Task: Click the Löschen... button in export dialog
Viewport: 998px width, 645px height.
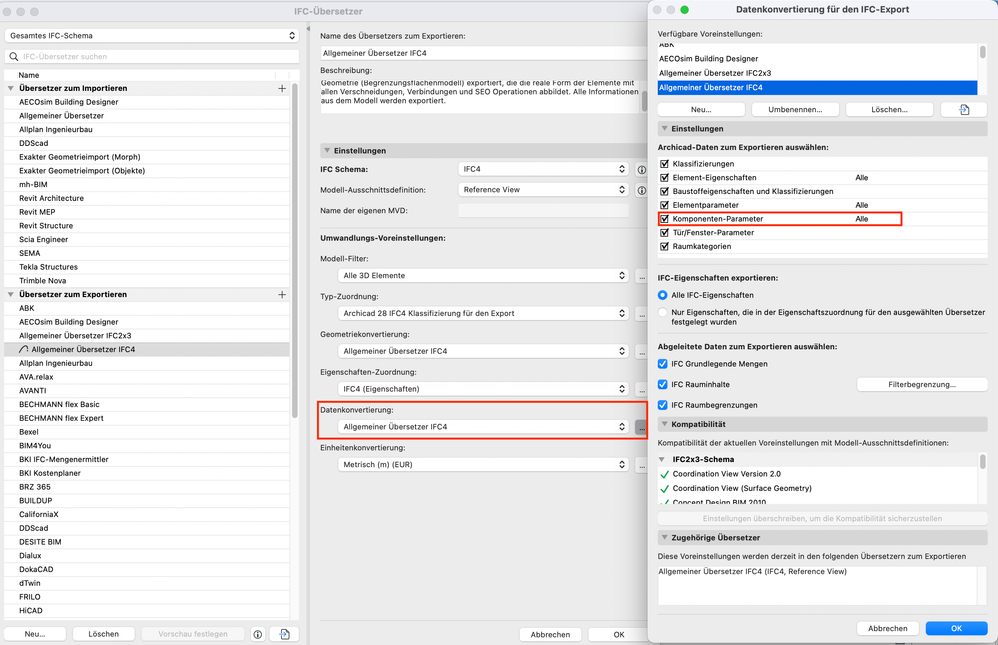Action: point(889,110)
